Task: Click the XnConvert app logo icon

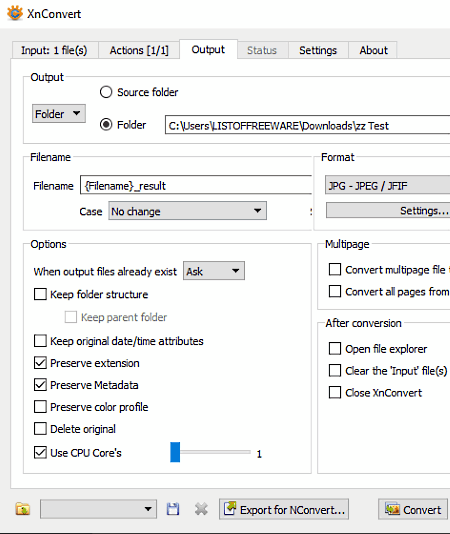Action: click(15, 13)
